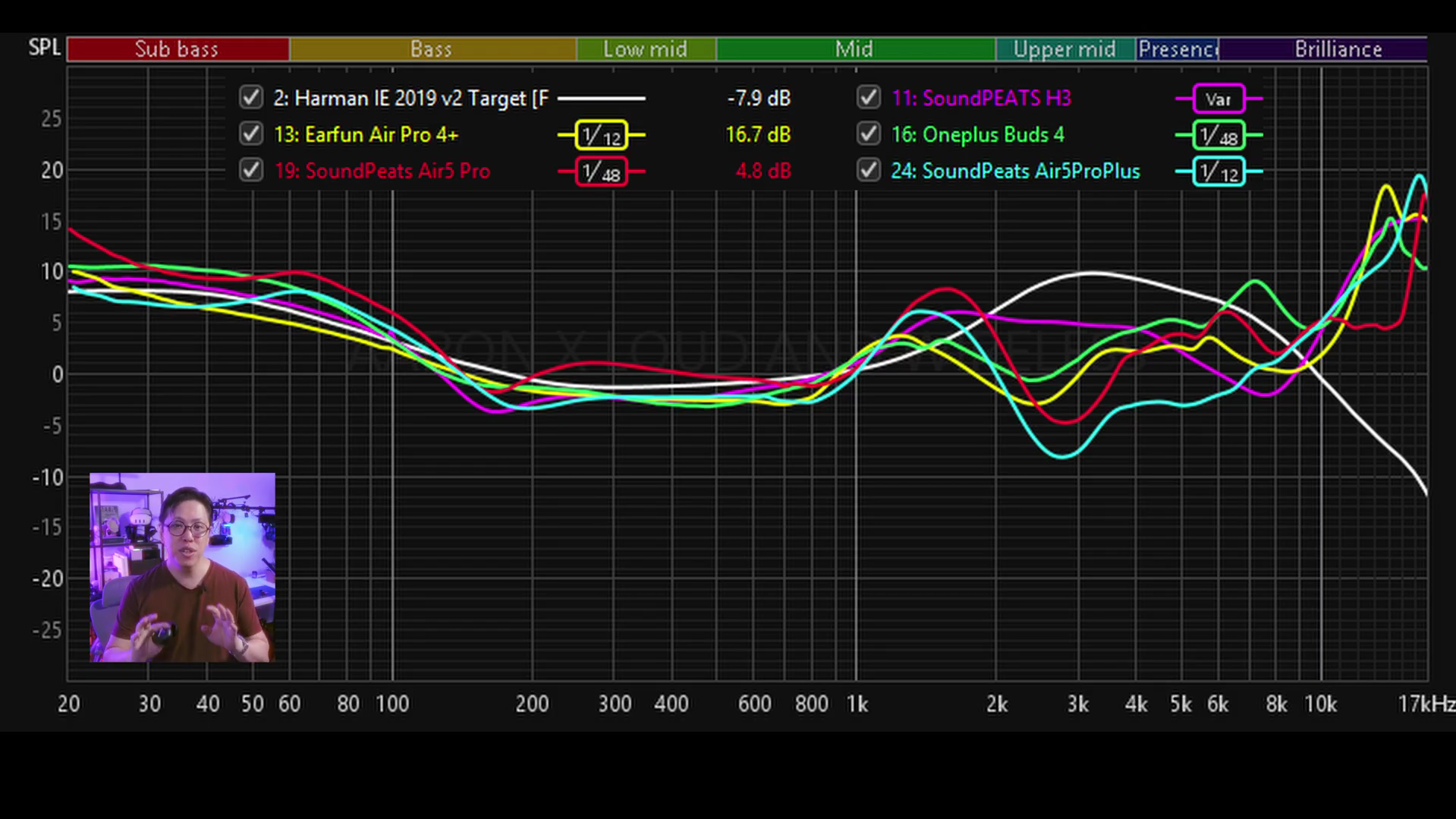This screenshot has height=819, width=1456.
Task: Uncheck the SoundPeats Air5ProPlus trace
Action: coord(869,171)
